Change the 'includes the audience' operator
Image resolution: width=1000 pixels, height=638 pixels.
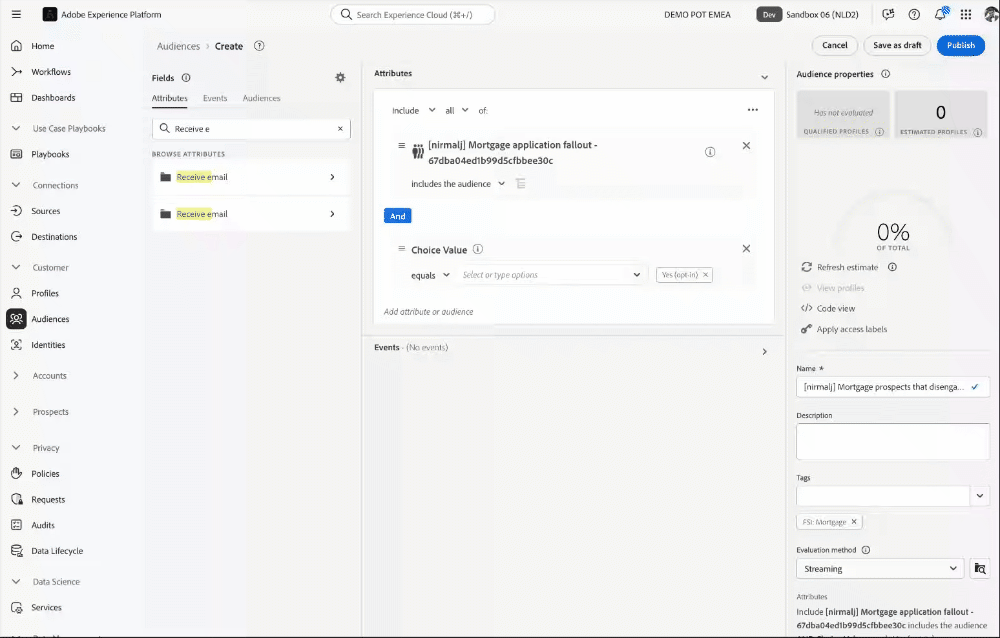pyautogui.click(x=458, y=184)
